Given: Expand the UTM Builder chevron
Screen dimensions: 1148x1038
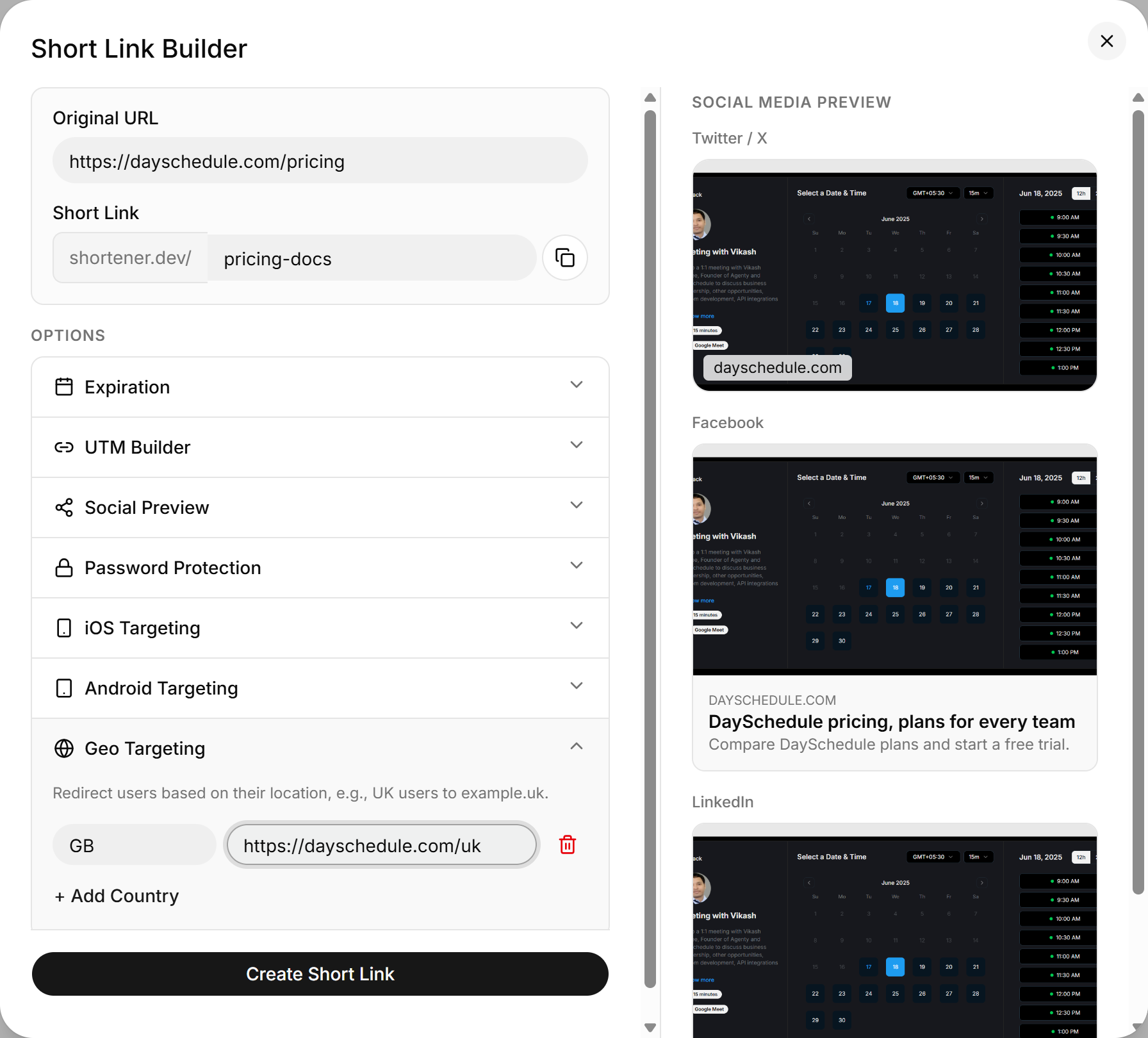Looking at the screenshot, I should [577, 445].
